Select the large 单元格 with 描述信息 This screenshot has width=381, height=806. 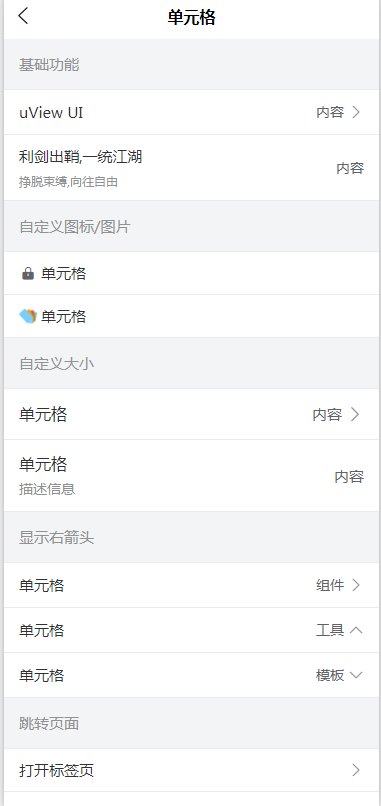coord(191,475)
